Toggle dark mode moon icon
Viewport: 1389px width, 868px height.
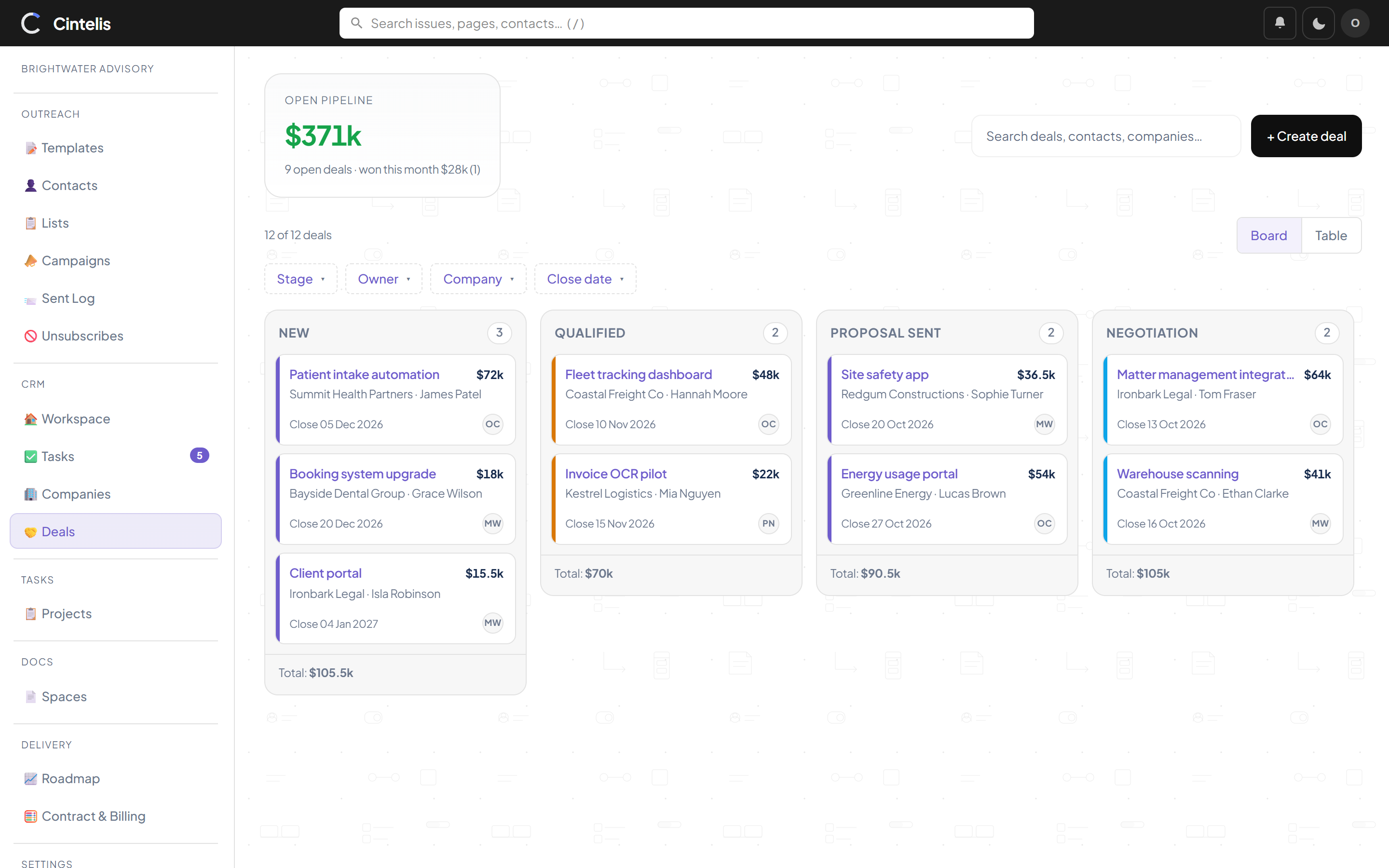[1318, 23]
